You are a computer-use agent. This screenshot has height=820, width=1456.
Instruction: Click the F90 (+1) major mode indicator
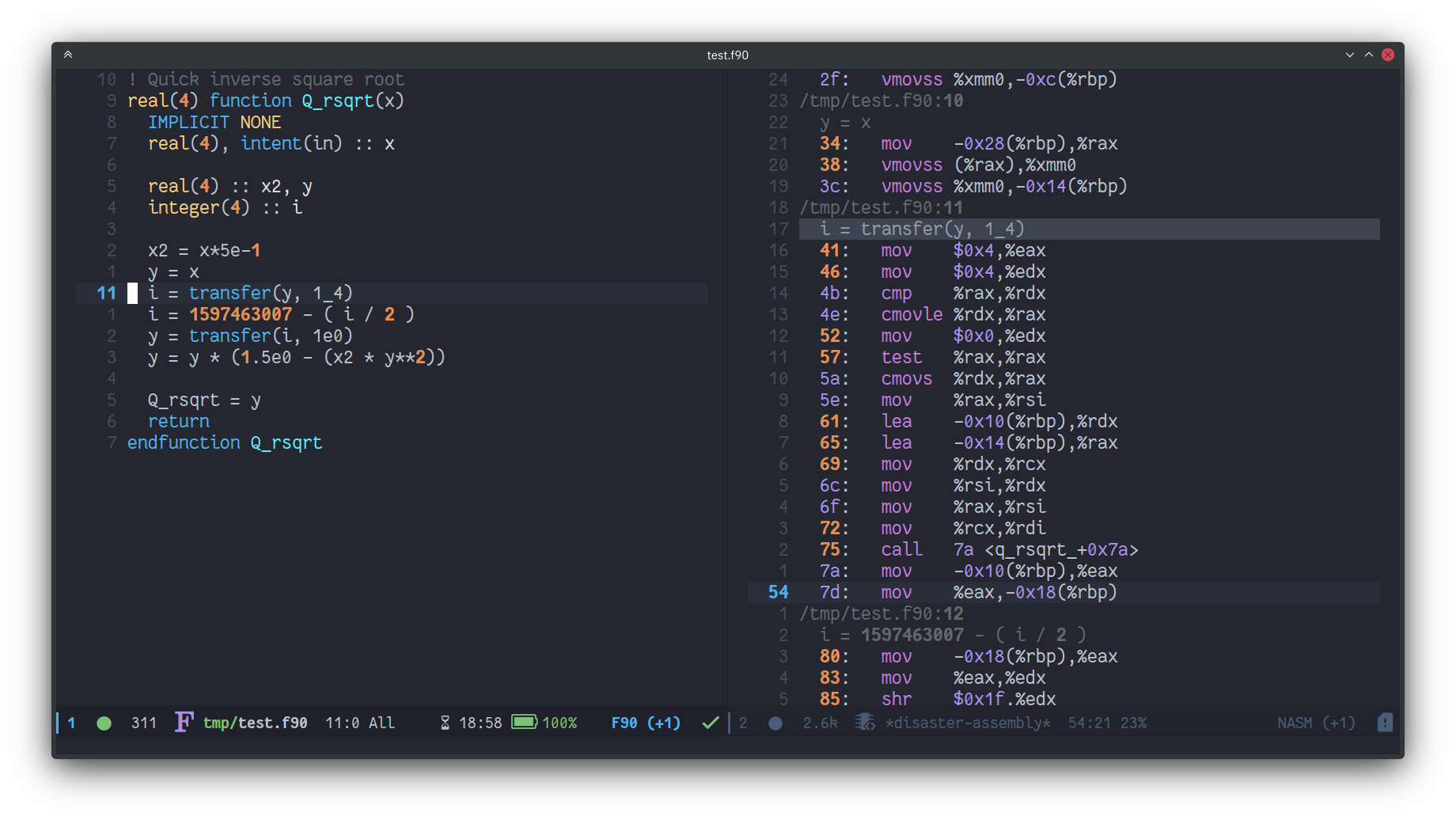646,723
